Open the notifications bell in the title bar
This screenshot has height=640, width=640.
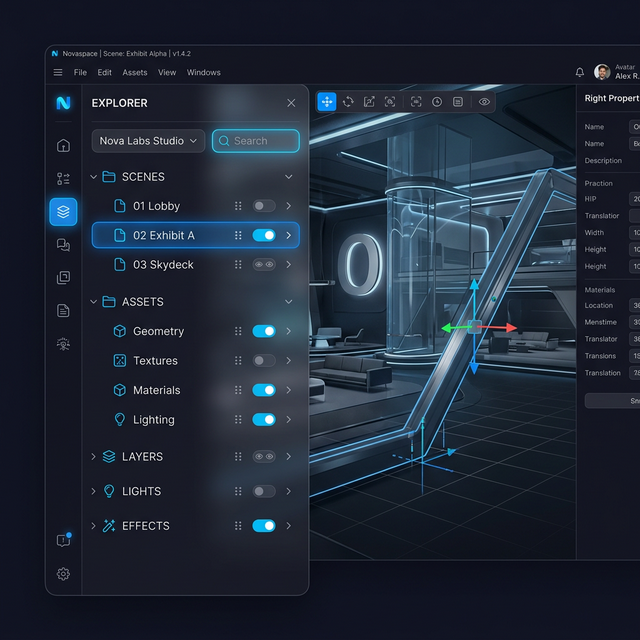click(x=580, y=72)
